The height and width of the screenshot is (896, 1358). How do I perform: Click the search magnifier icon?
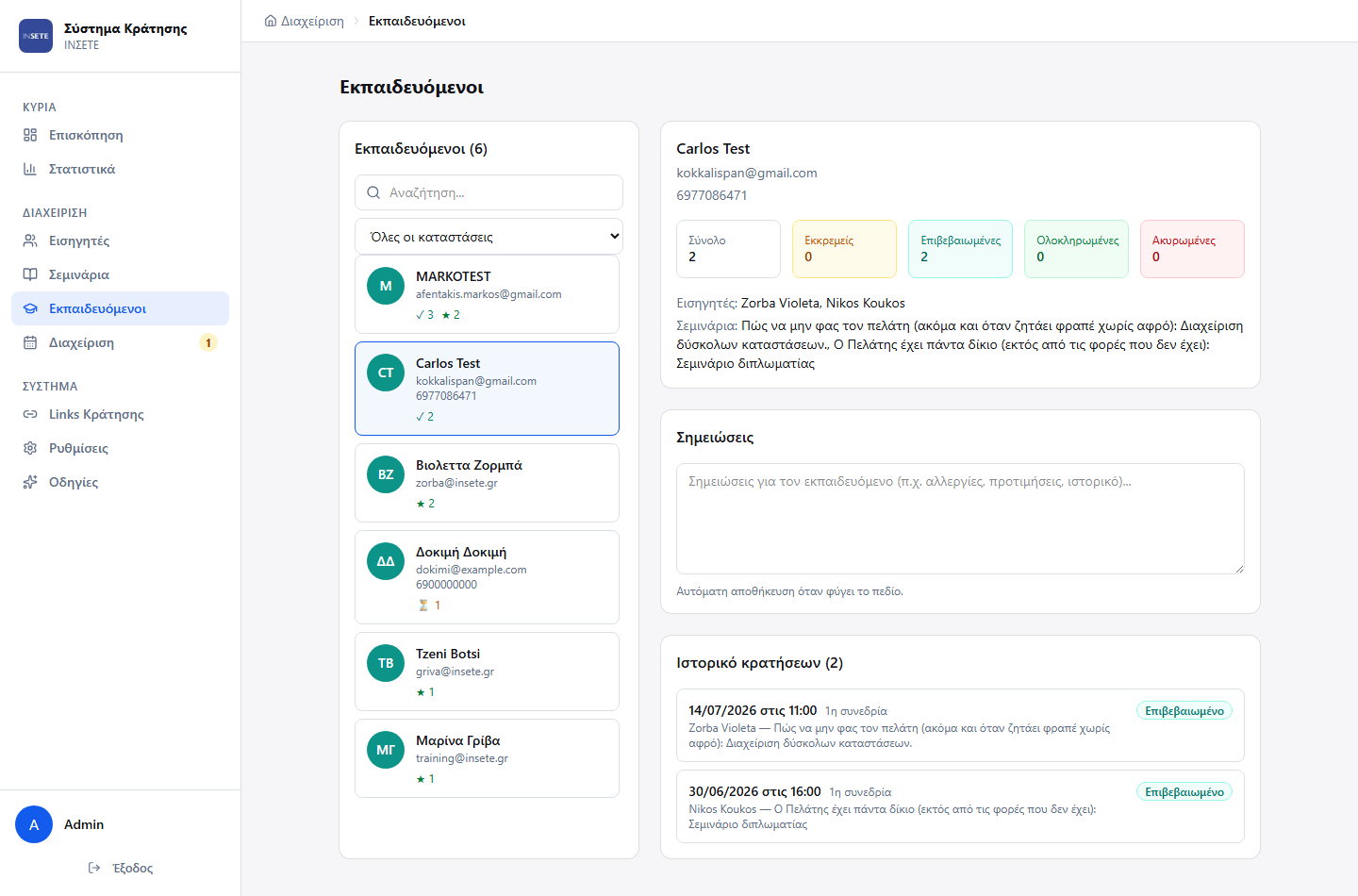(x=373, y=192)
